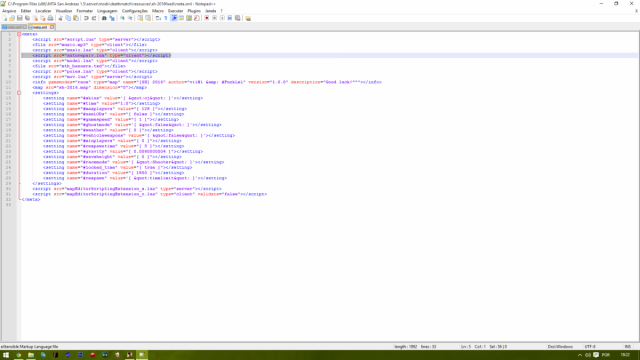The height and width of the screenshot is (360, 640).
Task: Toggle show all characters icon
Action: tap(166, 18)
